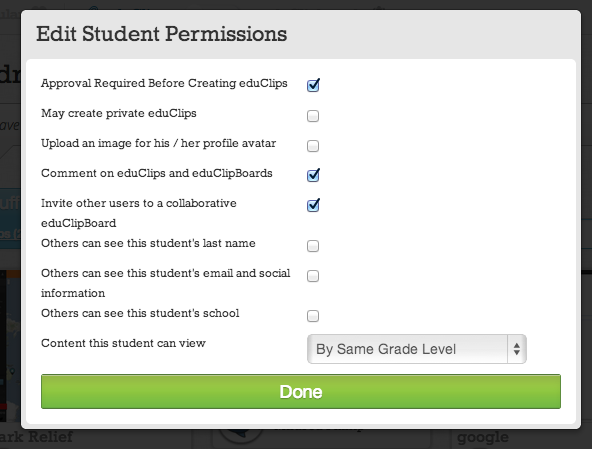Toggle email and social information visibility checkbox
The height and width of the screenshot is (449, 592).
pos(313,276)
